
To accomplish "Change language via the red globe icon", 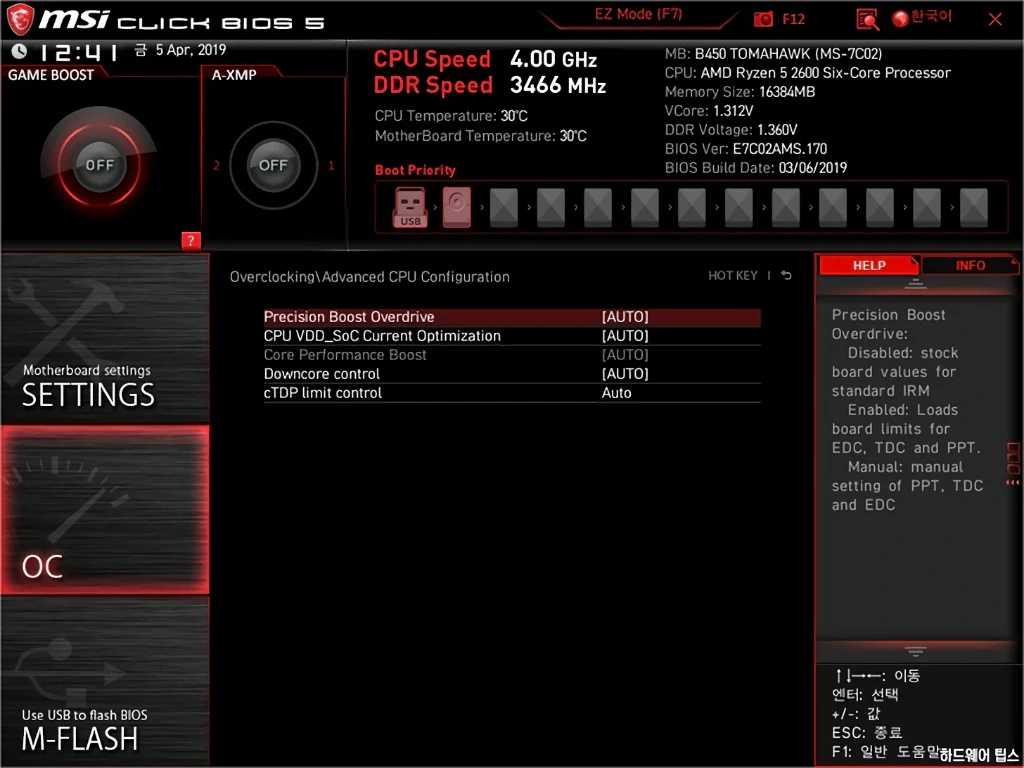I will (x=901, y=19).
